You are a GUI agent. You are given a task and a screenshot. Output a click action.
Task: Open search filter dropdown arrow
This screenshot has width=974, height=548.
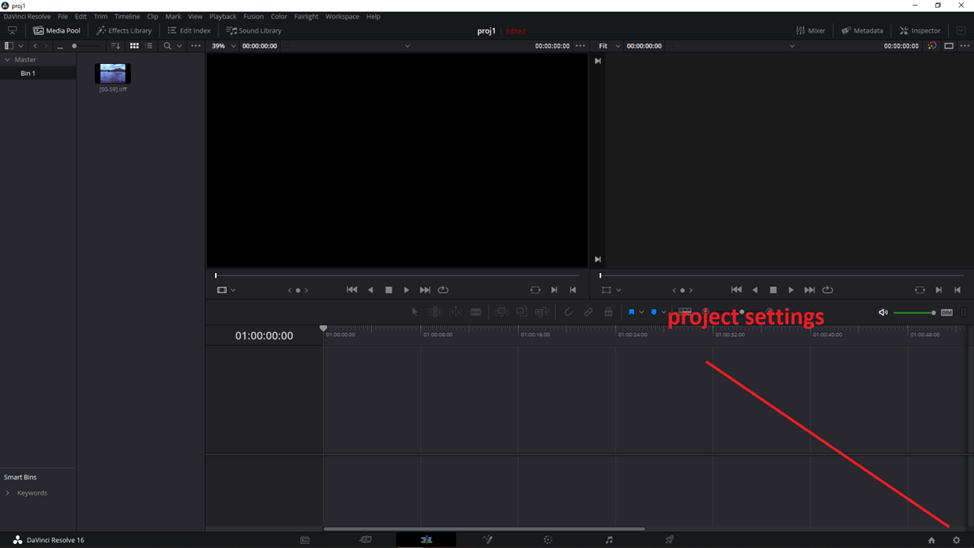[x=180, y=46]
